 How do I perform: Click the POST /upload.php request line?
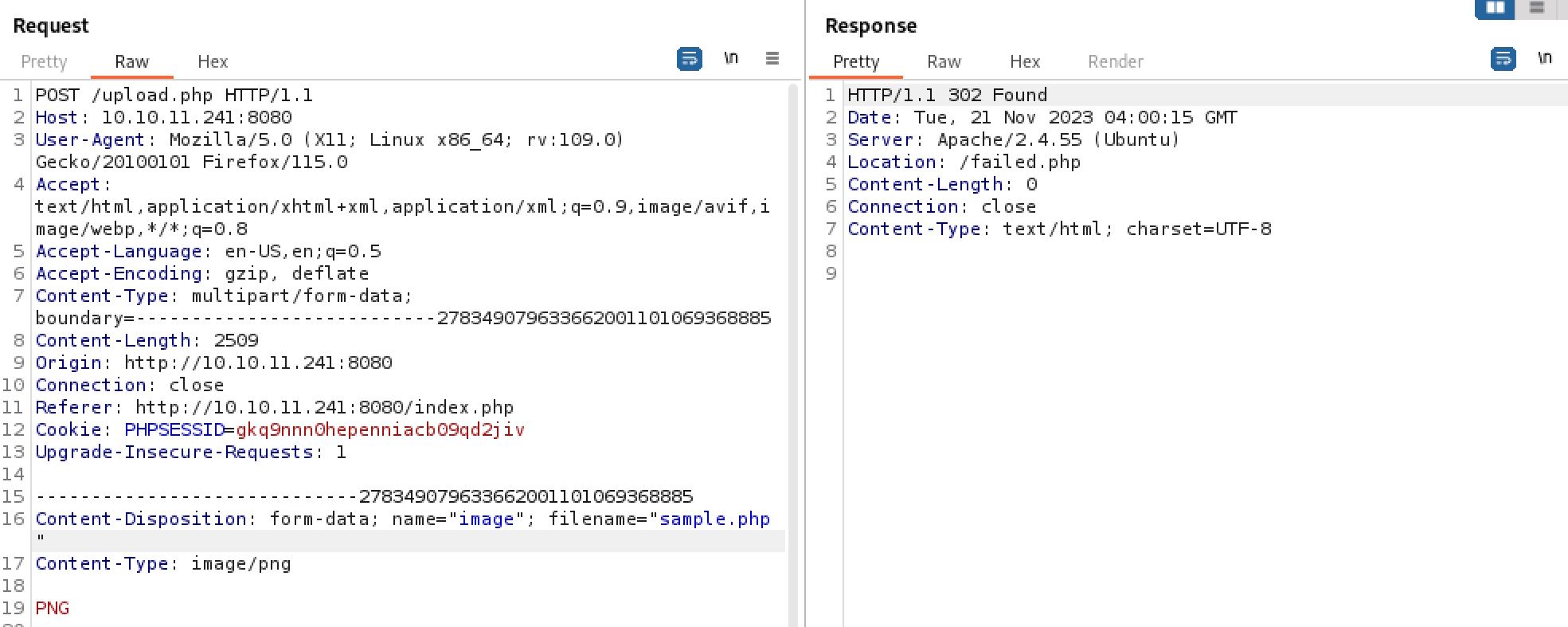pyautogui.click(x=174, y=96)
